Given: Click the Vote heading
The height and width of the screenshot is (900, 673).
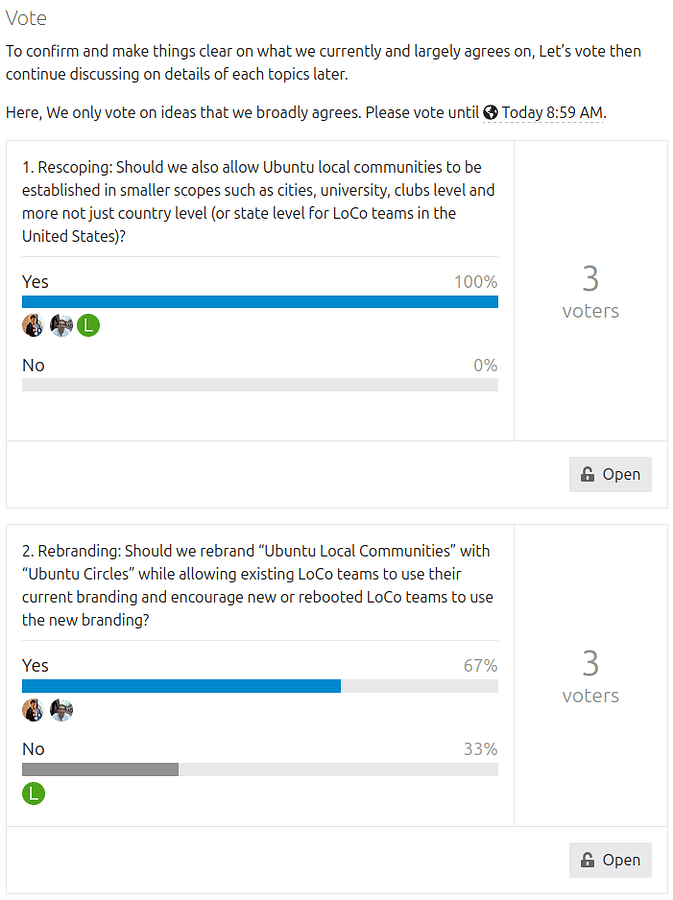Looking at the screenshot, I should point(26,18).
